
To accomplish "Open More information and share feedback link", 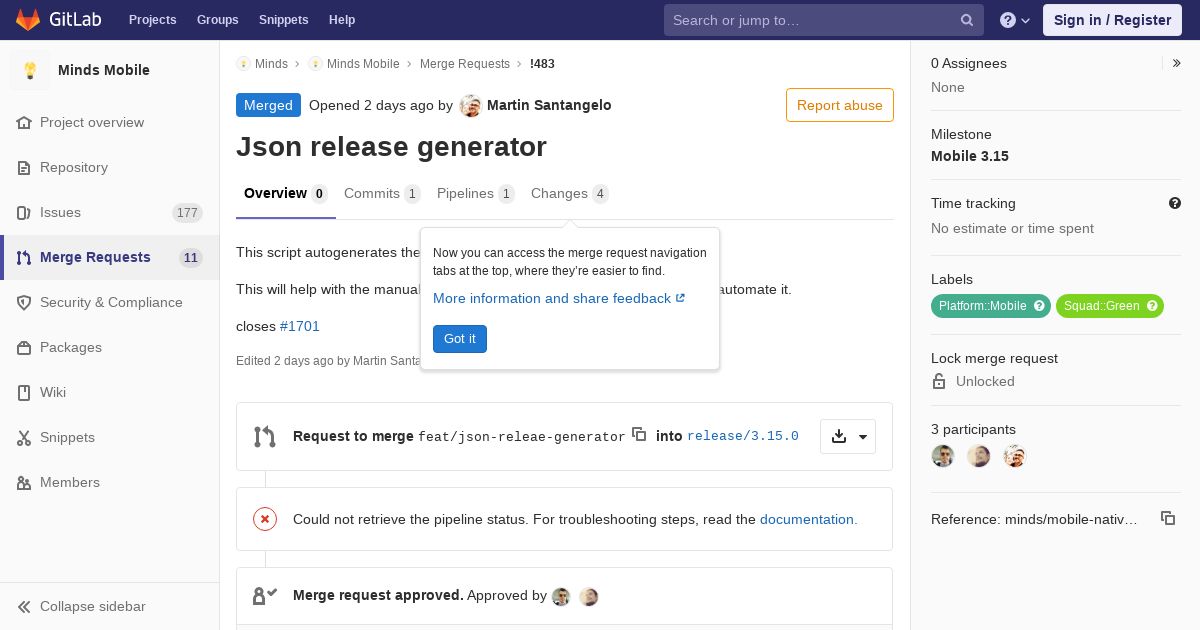I will pos(559,298).
